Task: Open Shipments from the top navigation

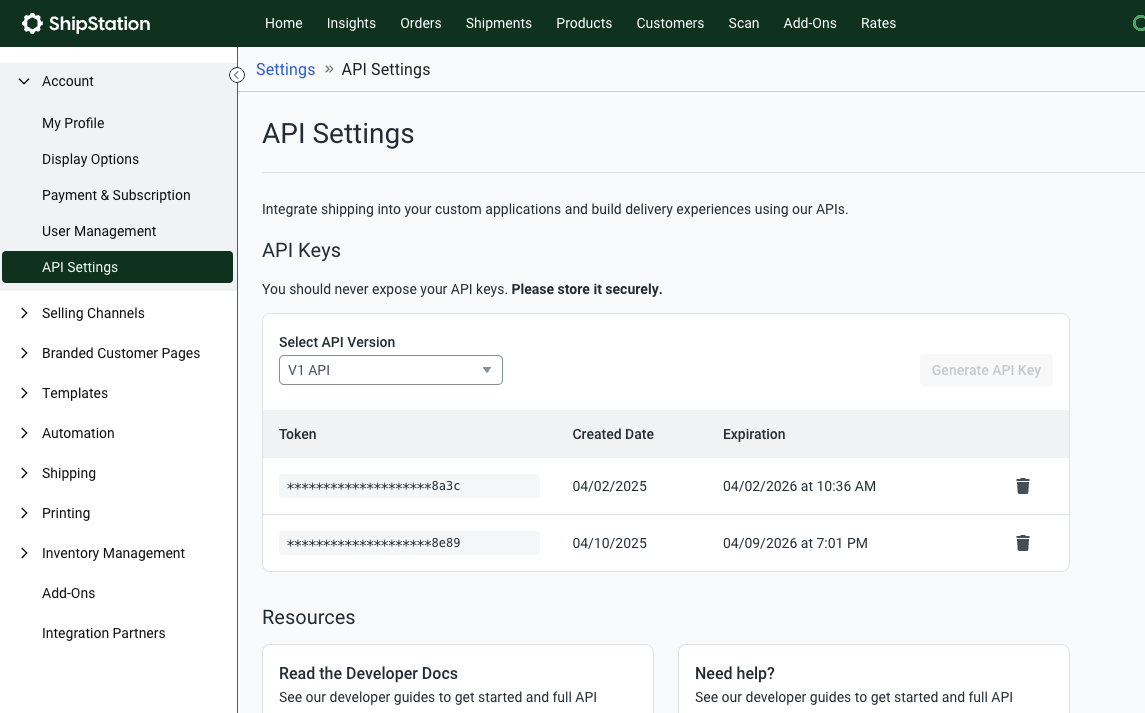Action: [x=498, y=23]
